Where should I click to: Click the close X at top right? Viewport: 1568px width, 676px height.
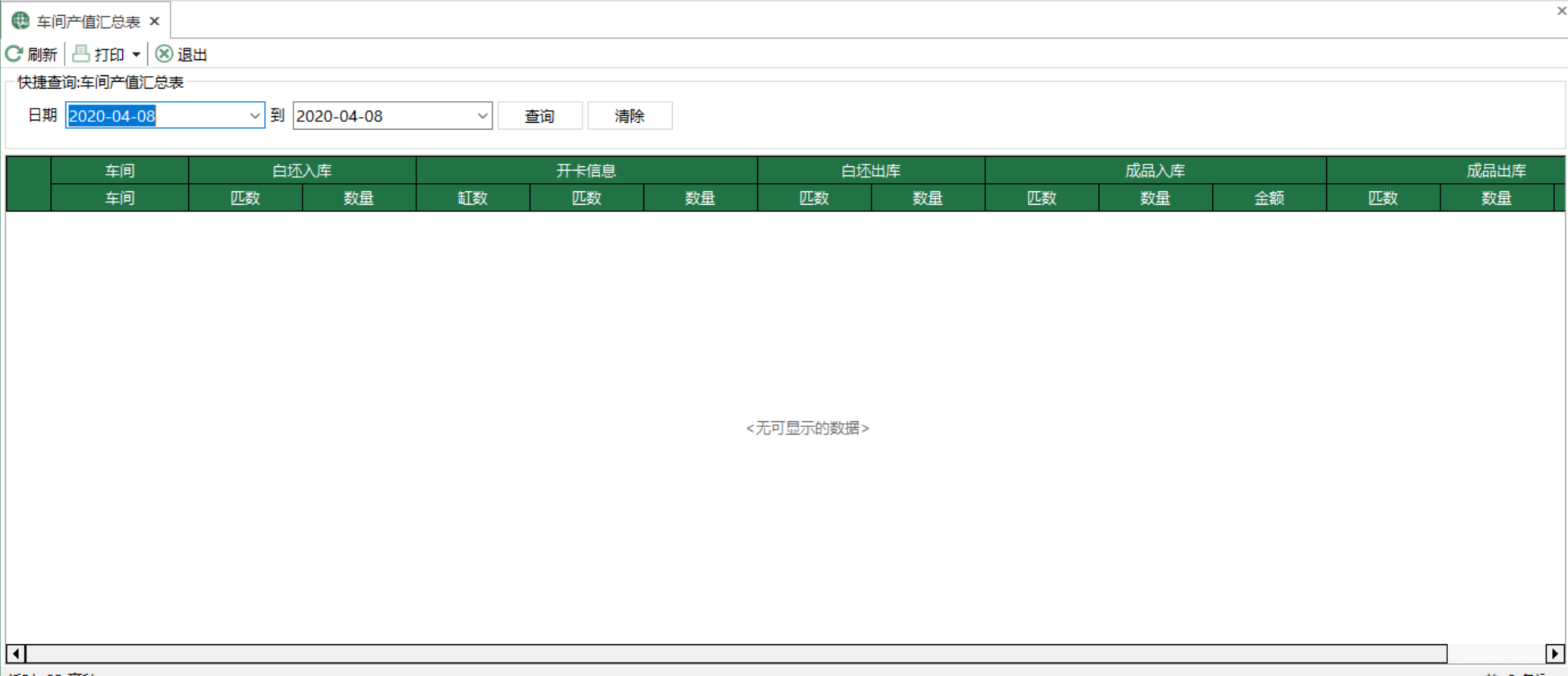click(1561, 11)
